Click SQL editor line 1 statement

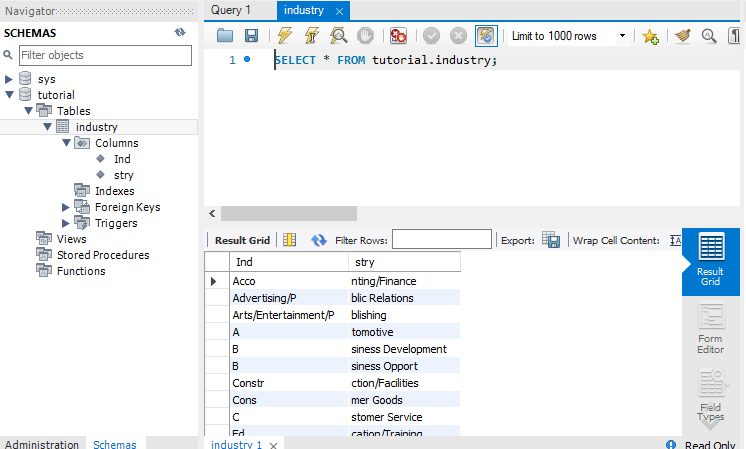386,60
